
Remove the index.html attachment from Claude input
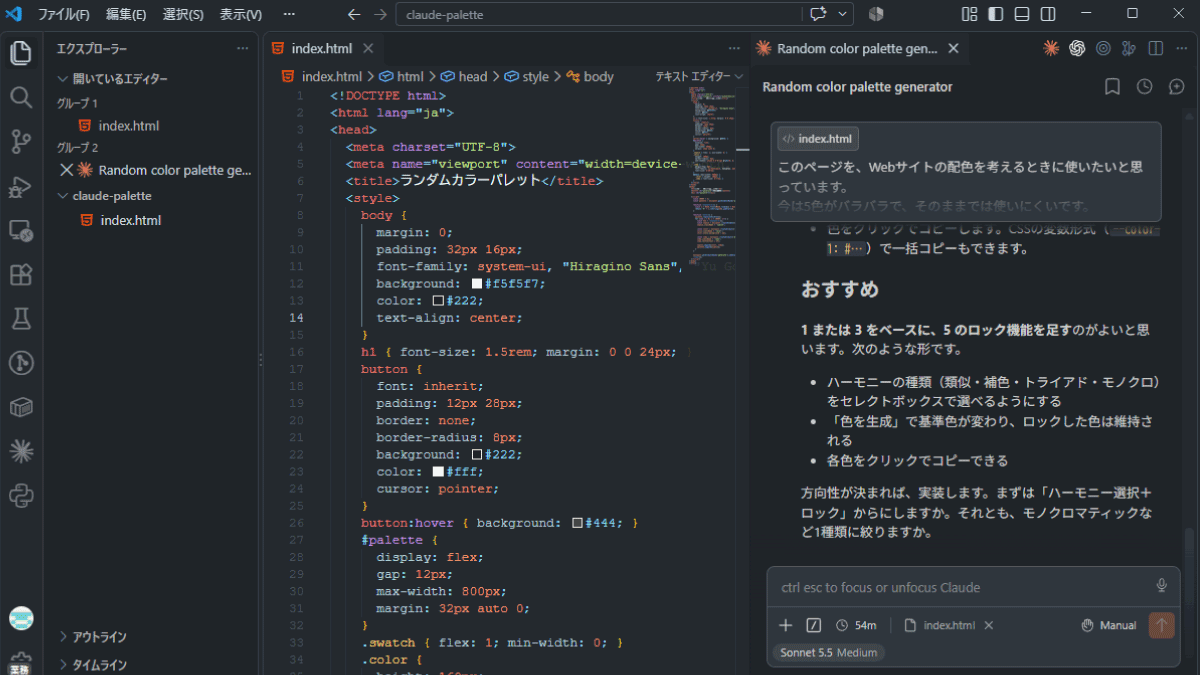coord(989,625)
